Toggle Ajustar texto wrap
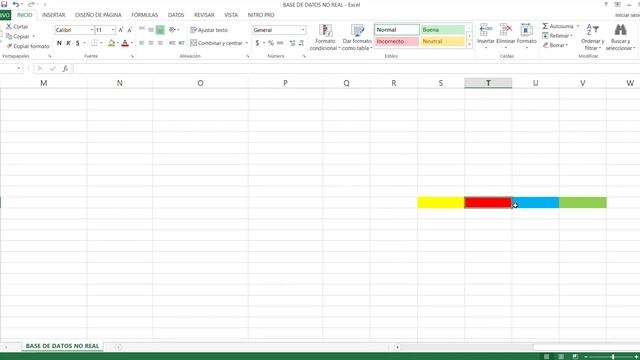 click(209, 30)
